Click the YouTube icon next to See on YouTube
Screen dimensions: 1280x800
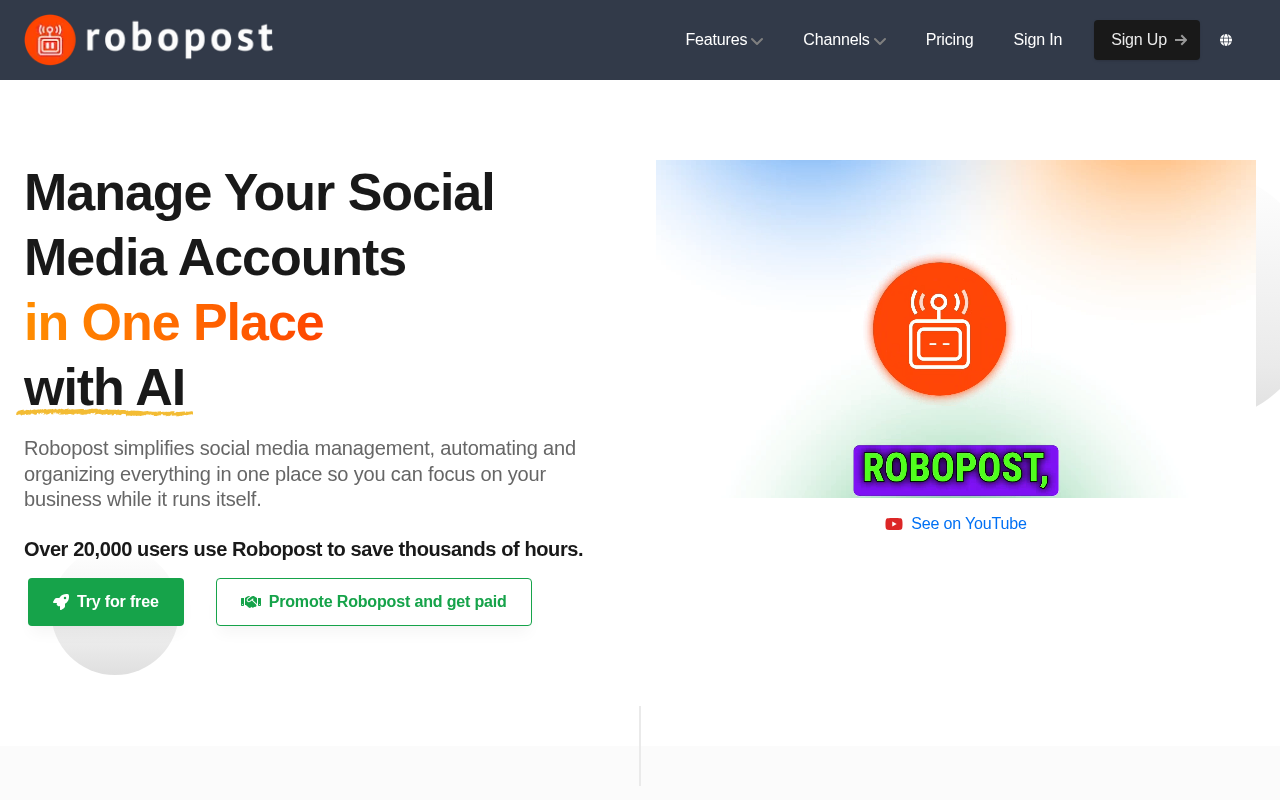tap(893, 523)
